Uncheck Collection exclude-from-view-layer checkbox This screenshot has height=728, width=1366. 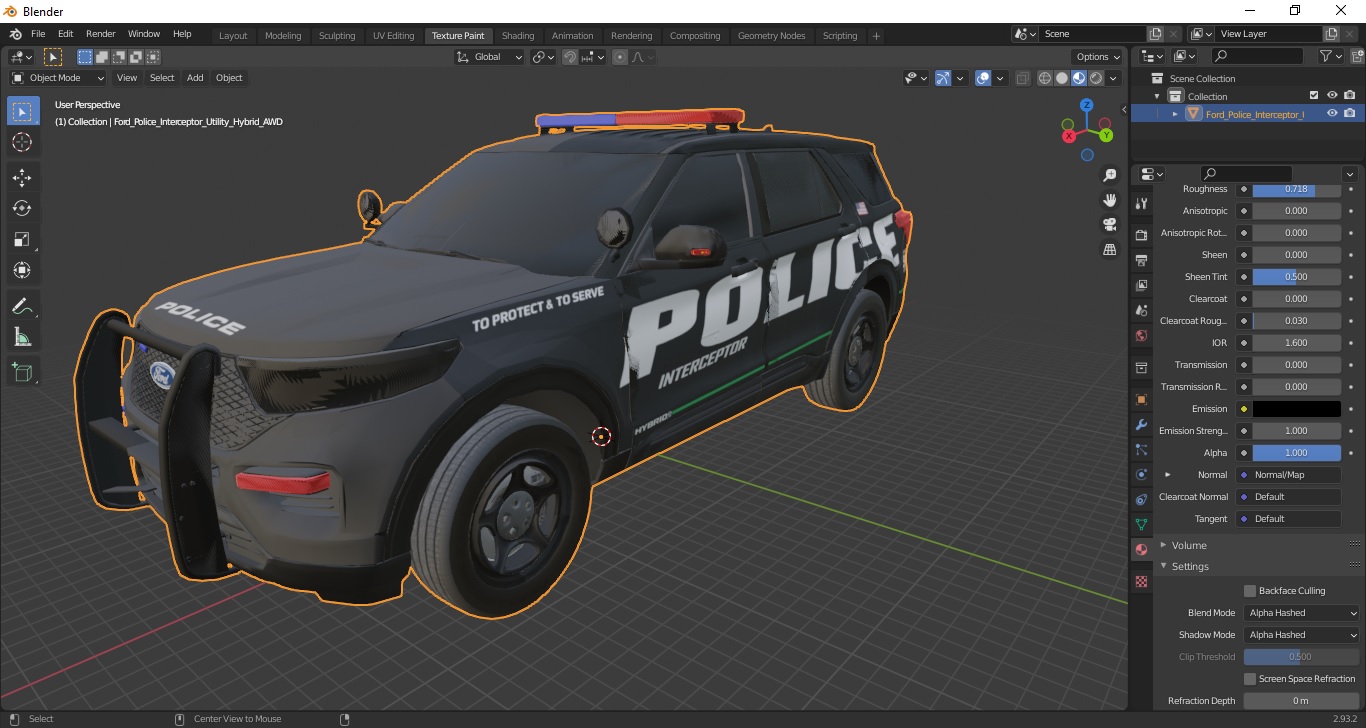pyautogui.click(x=1314, y=96)
